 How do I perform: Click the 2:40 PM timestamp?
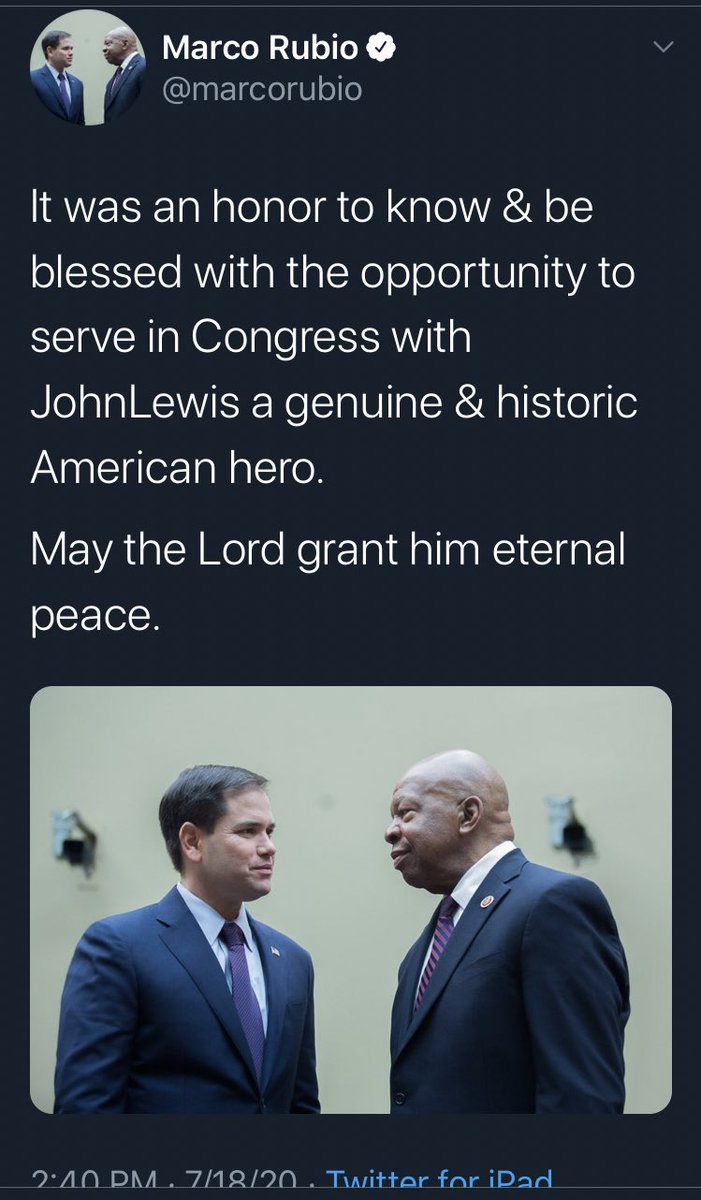(x=93, y=1184)
